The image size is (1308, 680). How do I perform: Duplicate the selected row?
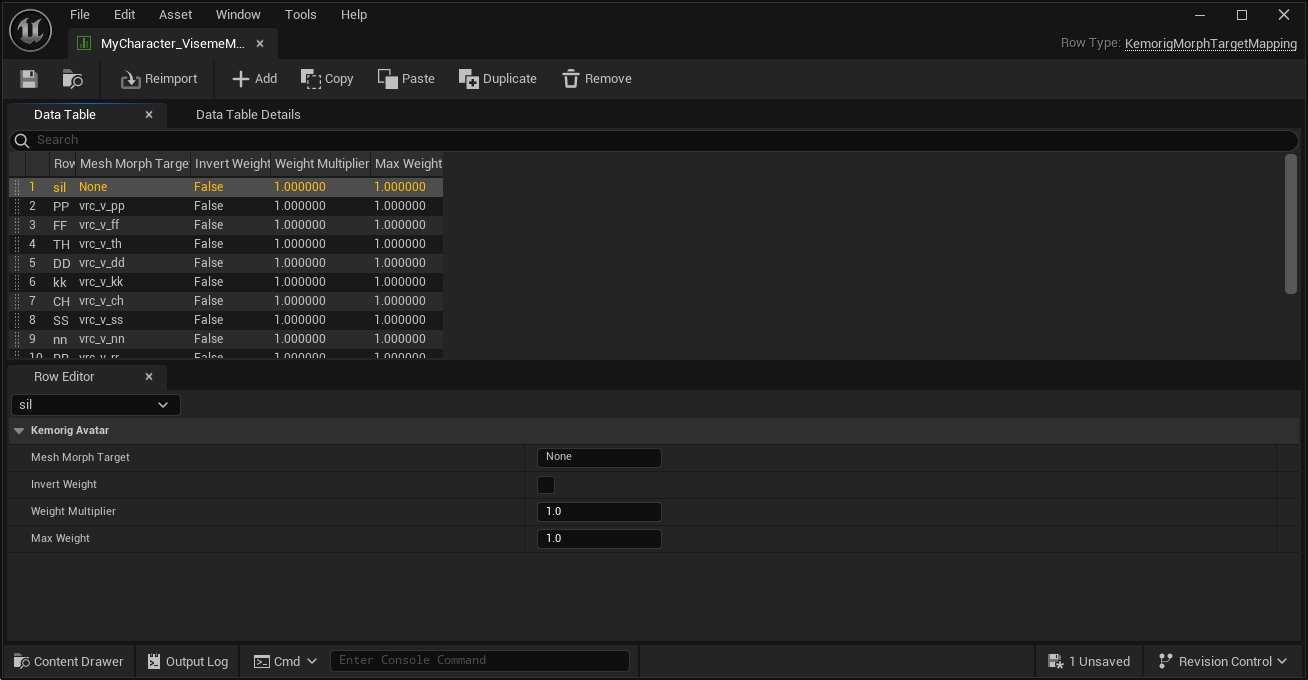(498, 79)
